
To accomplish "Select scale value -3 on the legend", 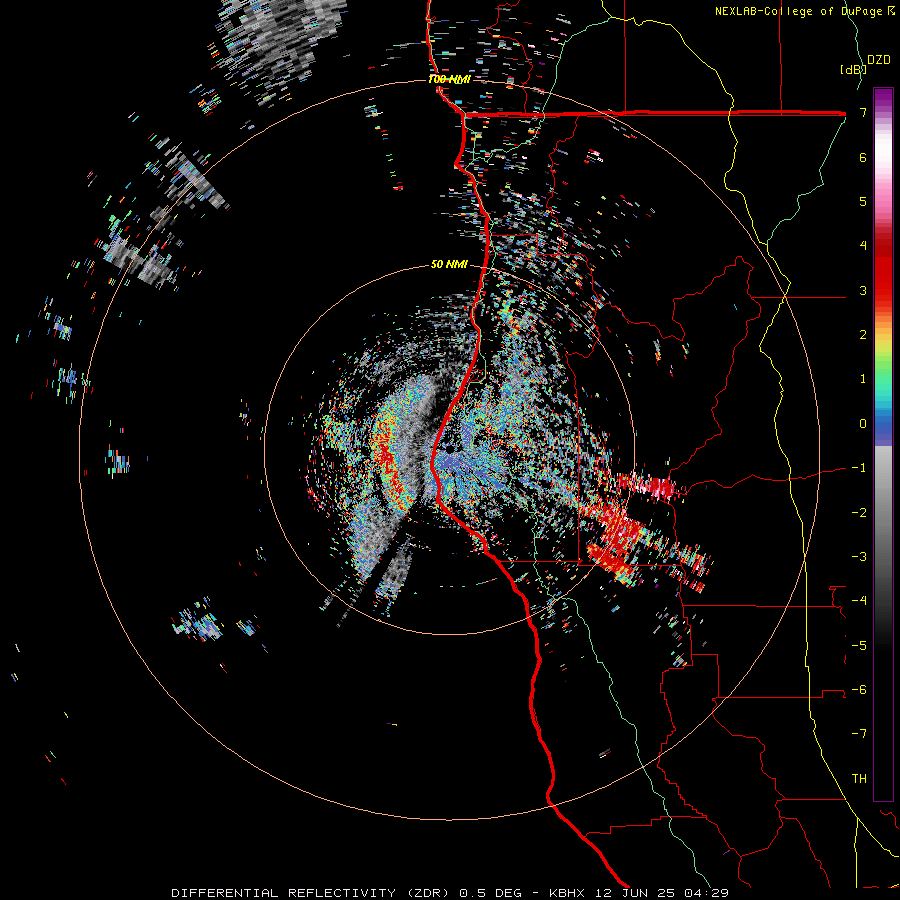I will [859, 557].
